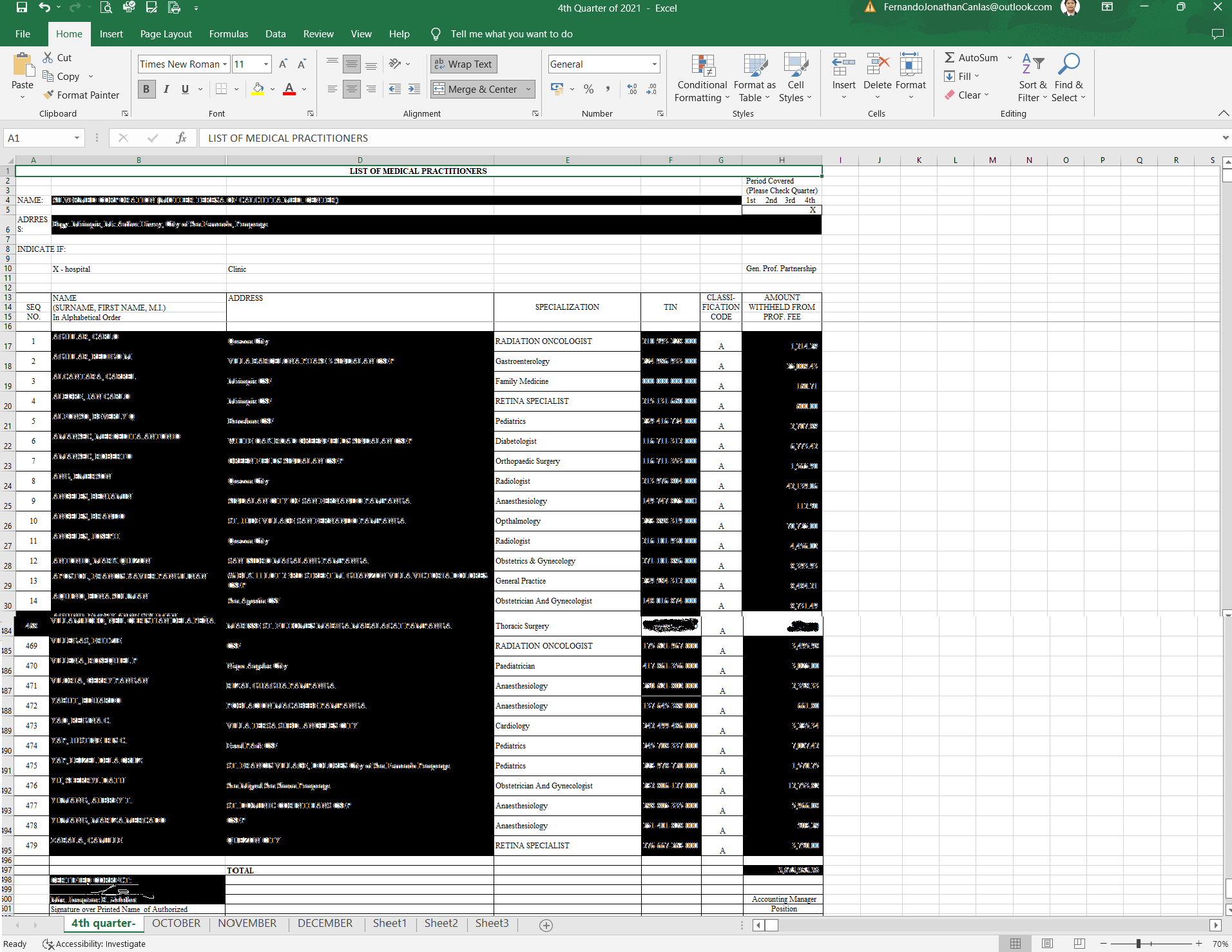This screenshot has height=952, width=1232.
Task: Open Print Preview icon in quick access toolbar
Action: click(106, 8)
